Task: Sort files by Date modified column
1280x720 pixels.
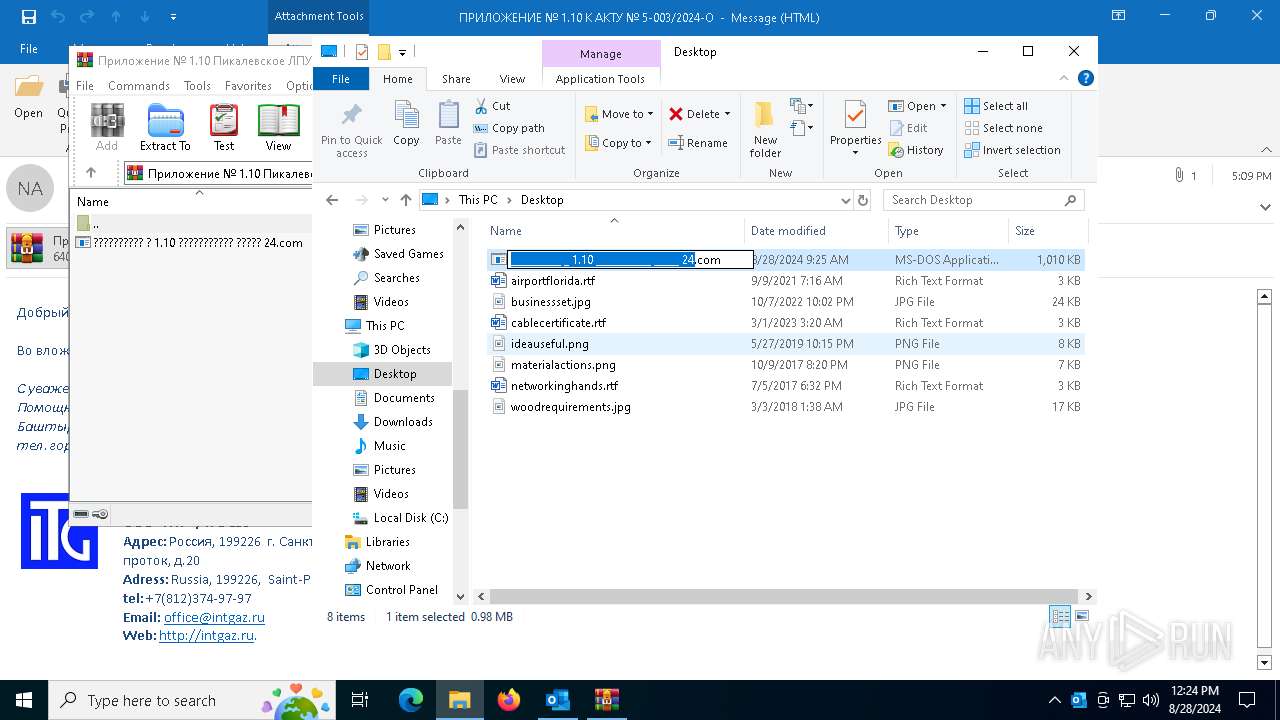Action: click(788, 231)
